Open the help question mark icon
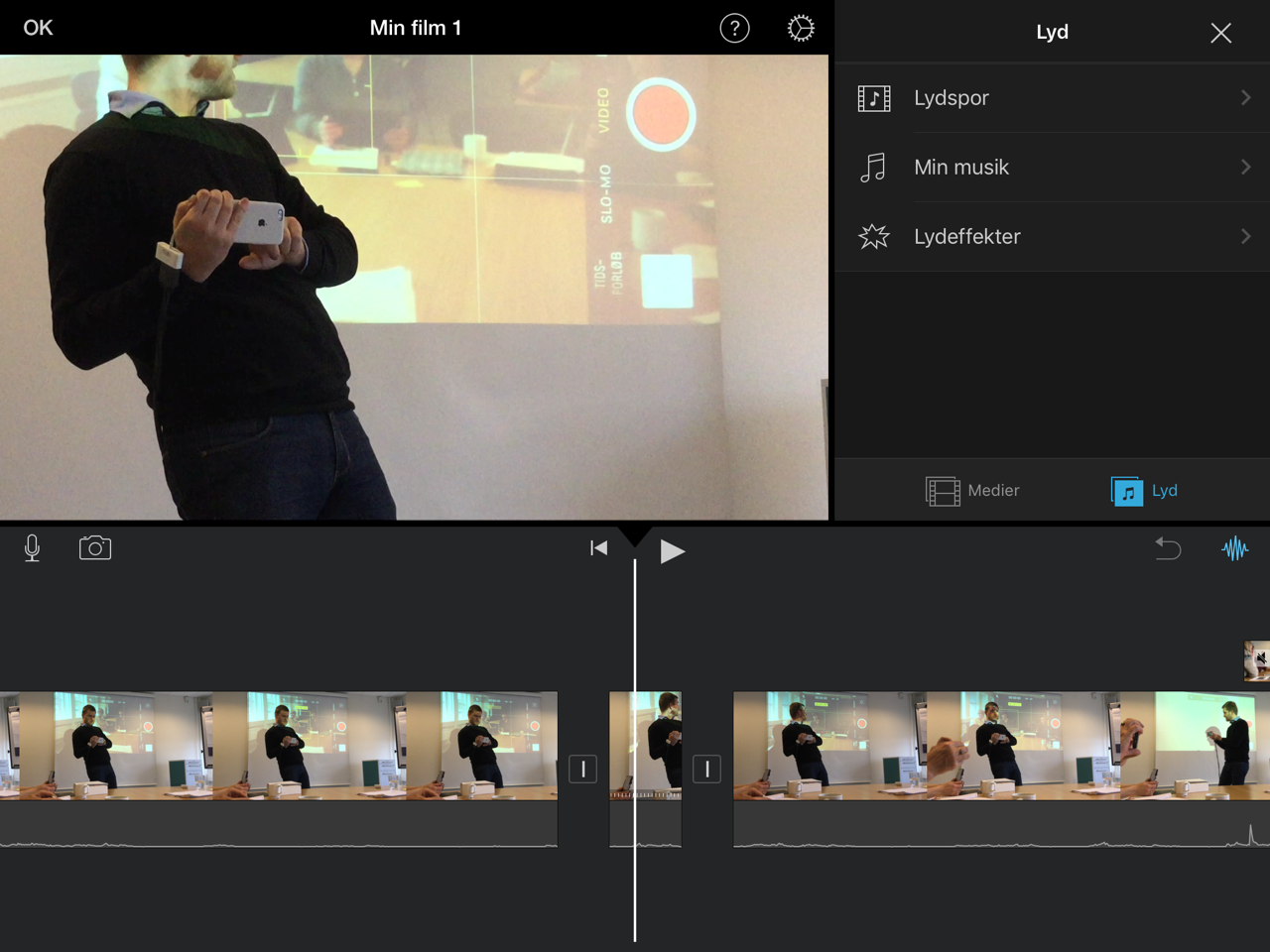The image size is (1270, 952). point(734,29)
